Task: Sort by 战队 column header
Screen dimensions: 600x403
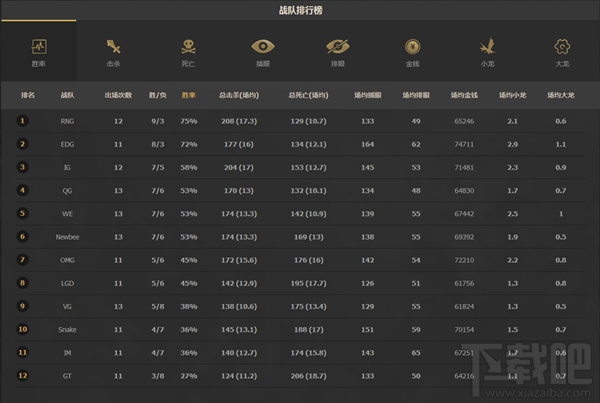Action: (x=67, y=95)
